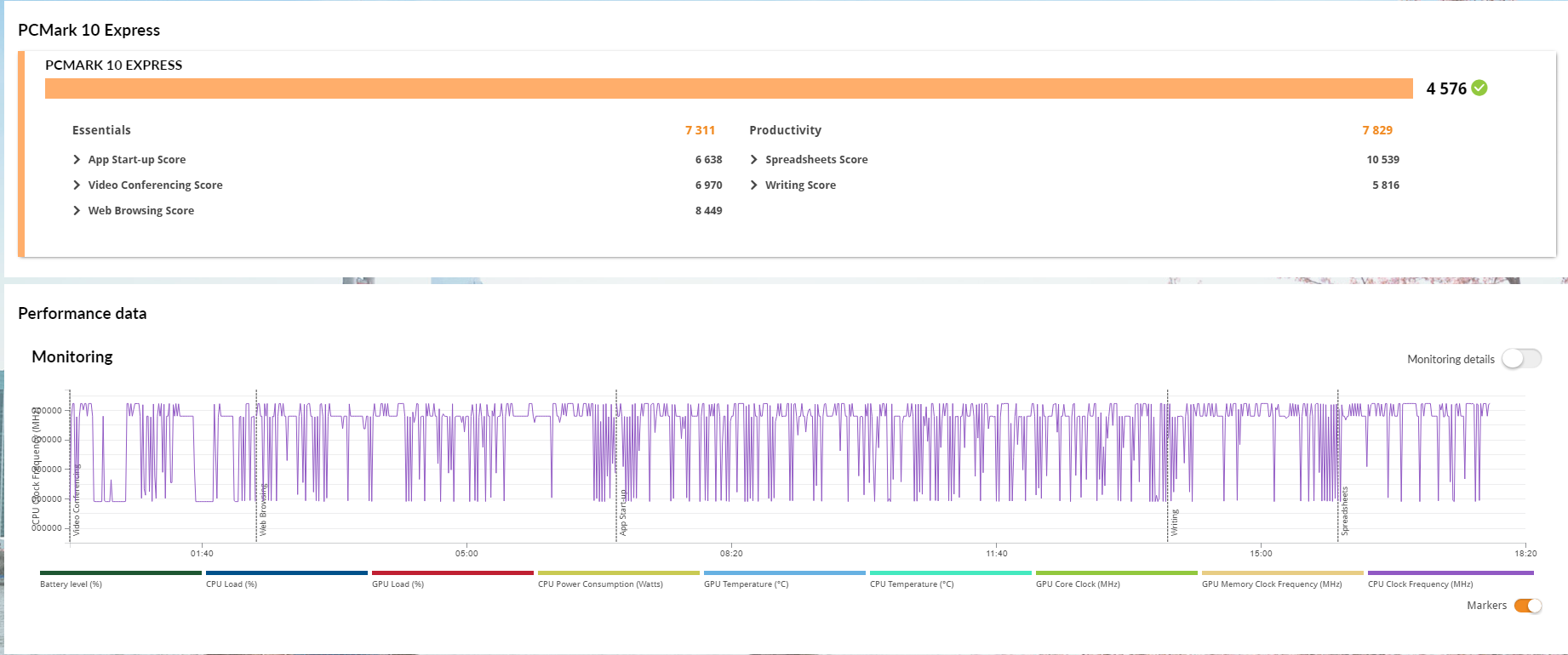Expand the Web Browsing Score row

(x=77, y=210)
